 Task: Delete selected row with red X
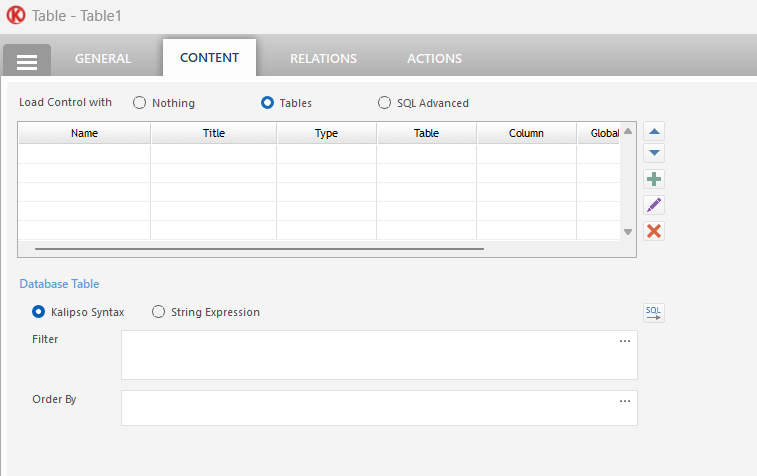coord(654,231)
